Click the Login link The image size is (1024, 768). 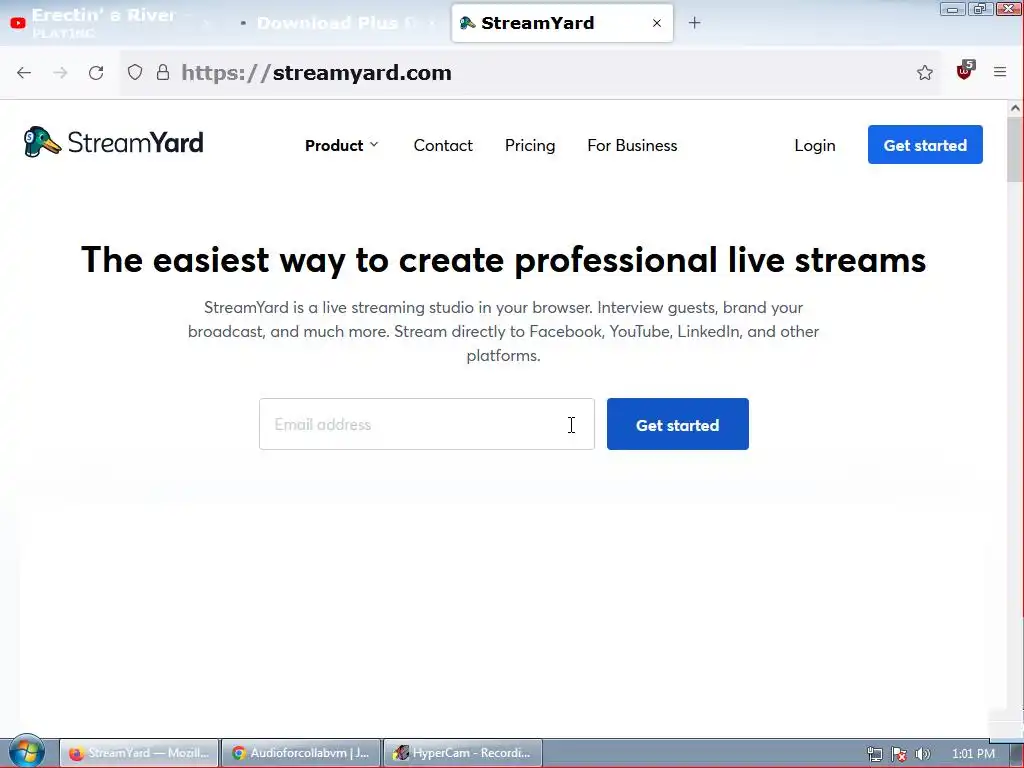(814, 145)
